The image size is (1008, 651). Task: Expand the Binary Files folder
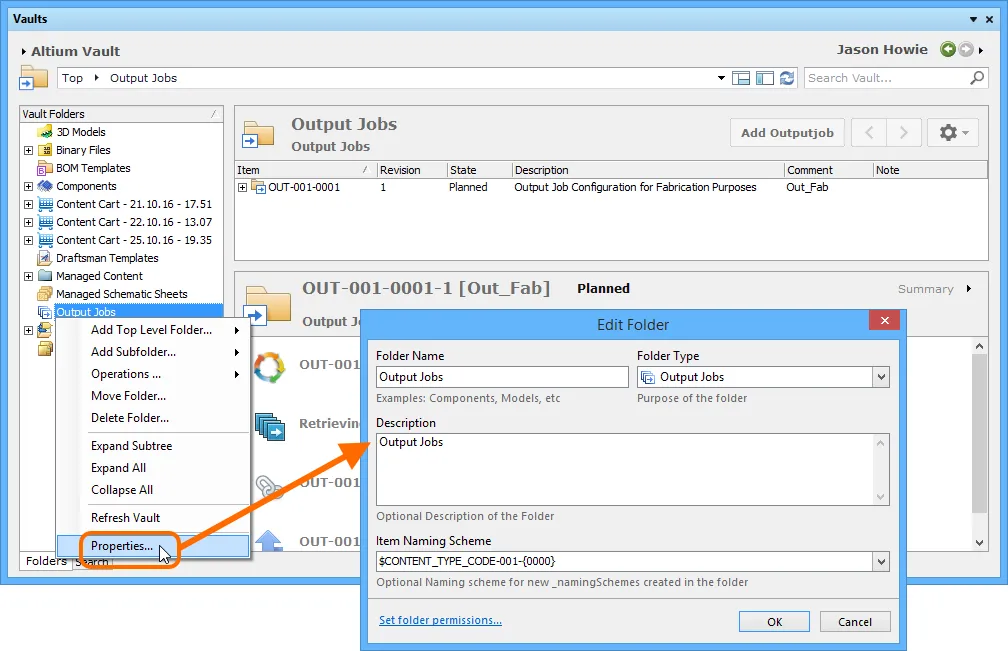pyautogui.click(x=28, y=150)
